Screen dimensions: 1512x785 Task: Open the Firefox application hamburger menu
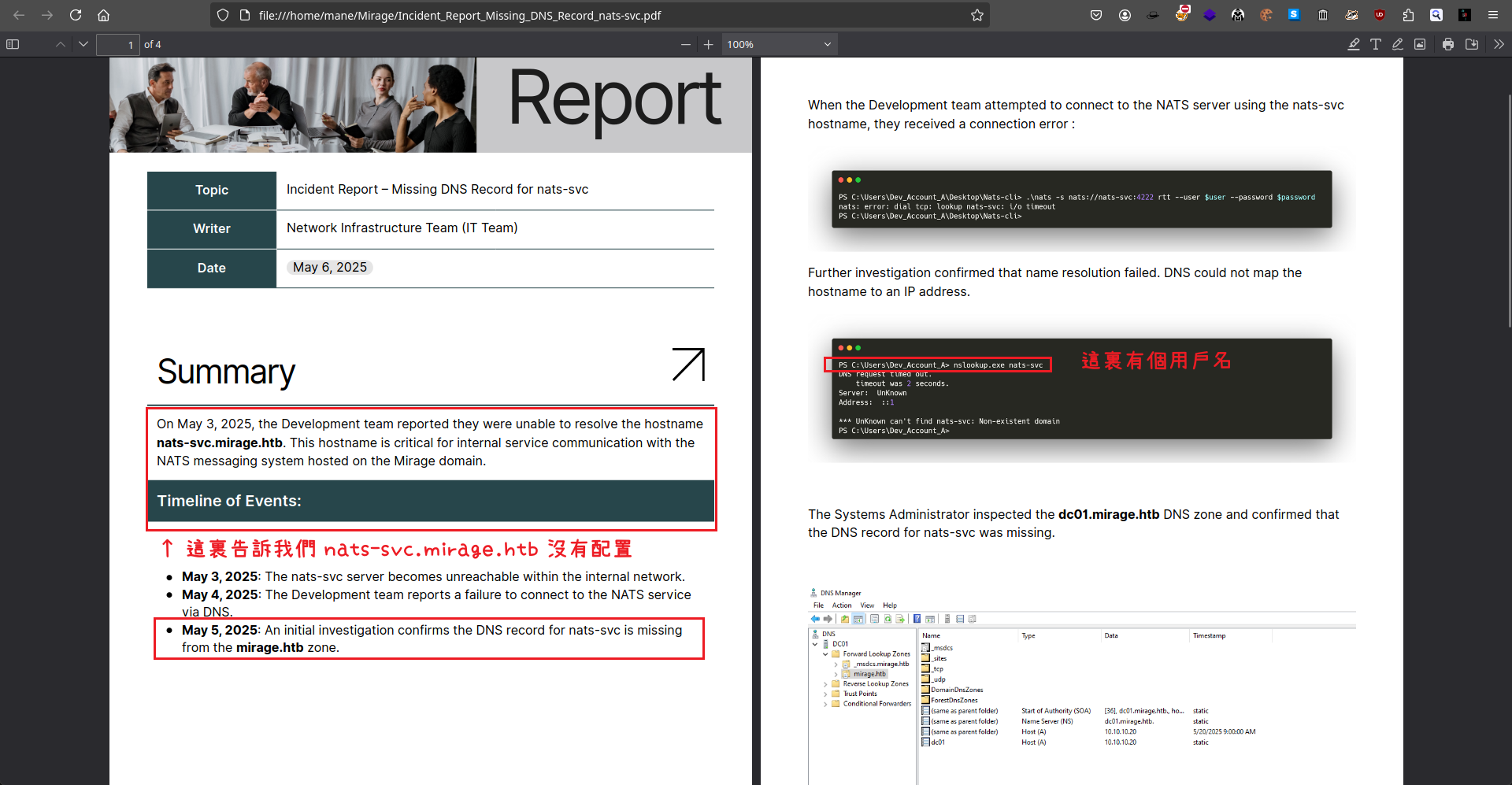[1493, 15]
